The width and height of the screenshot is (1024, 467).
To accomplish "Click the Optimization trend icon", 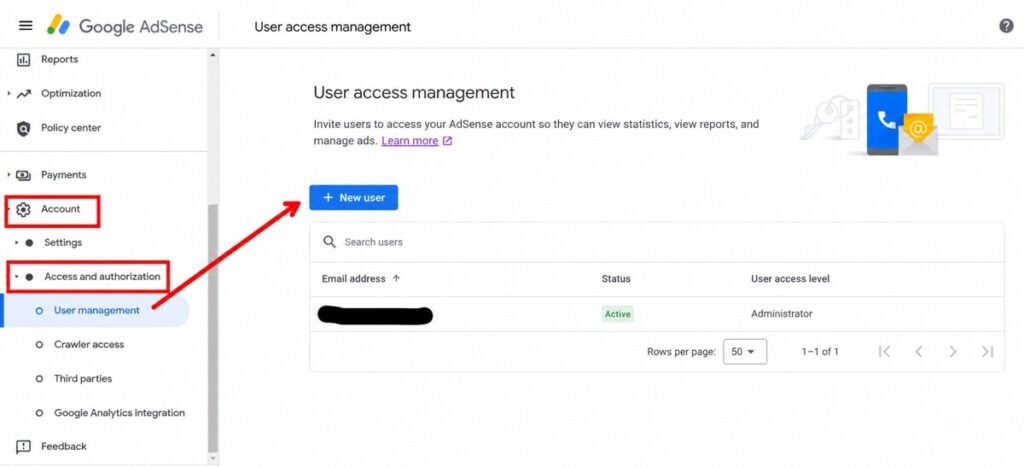I will [24, 93].
